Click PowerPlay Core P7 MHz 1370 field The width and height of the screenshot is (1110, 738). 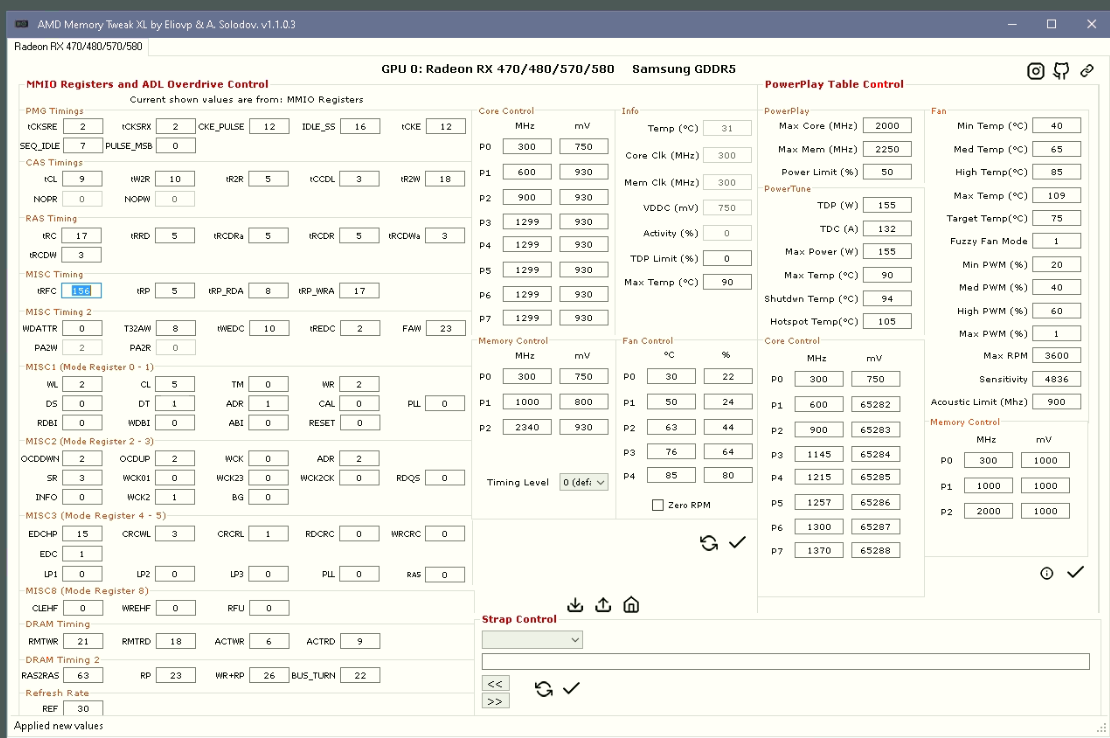(x=819, y=550)
